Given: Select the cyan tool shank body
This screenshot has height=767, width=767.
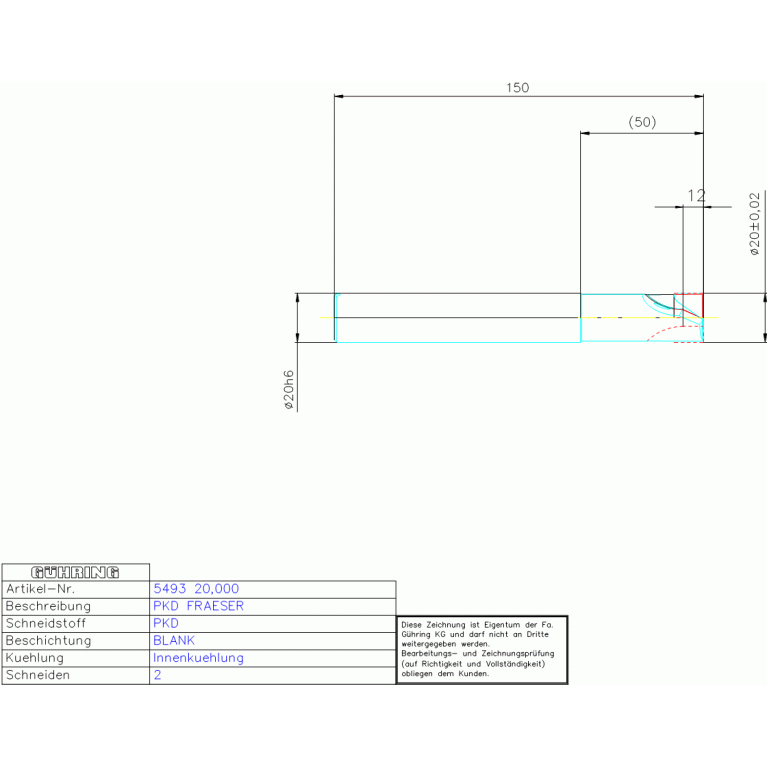Looking at the screenshot, I should coord(457,318).
